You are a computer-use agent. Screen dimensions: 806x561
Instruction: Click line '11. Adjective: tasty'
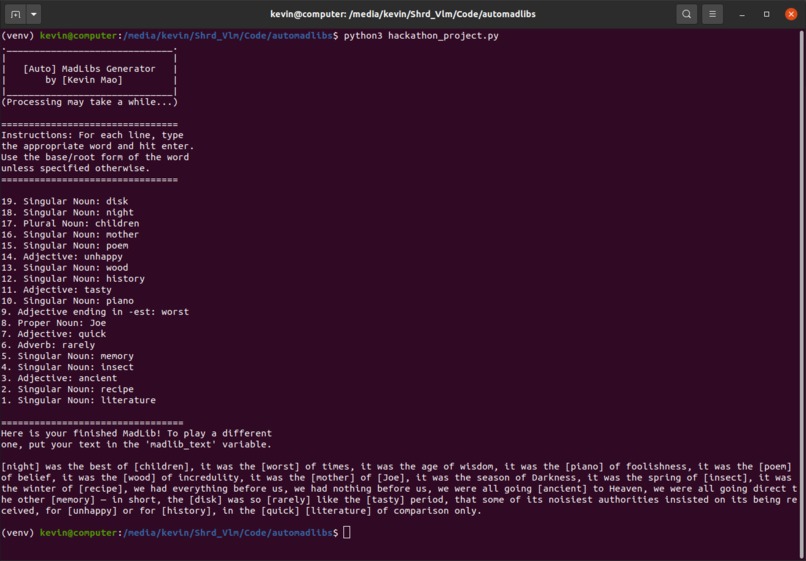coord(56,290)
